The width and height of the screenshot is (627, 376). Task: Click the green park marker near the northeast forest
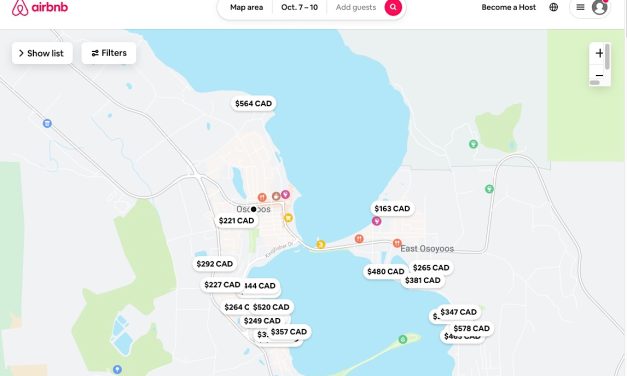pyautogui.click(x=473, y=144)
